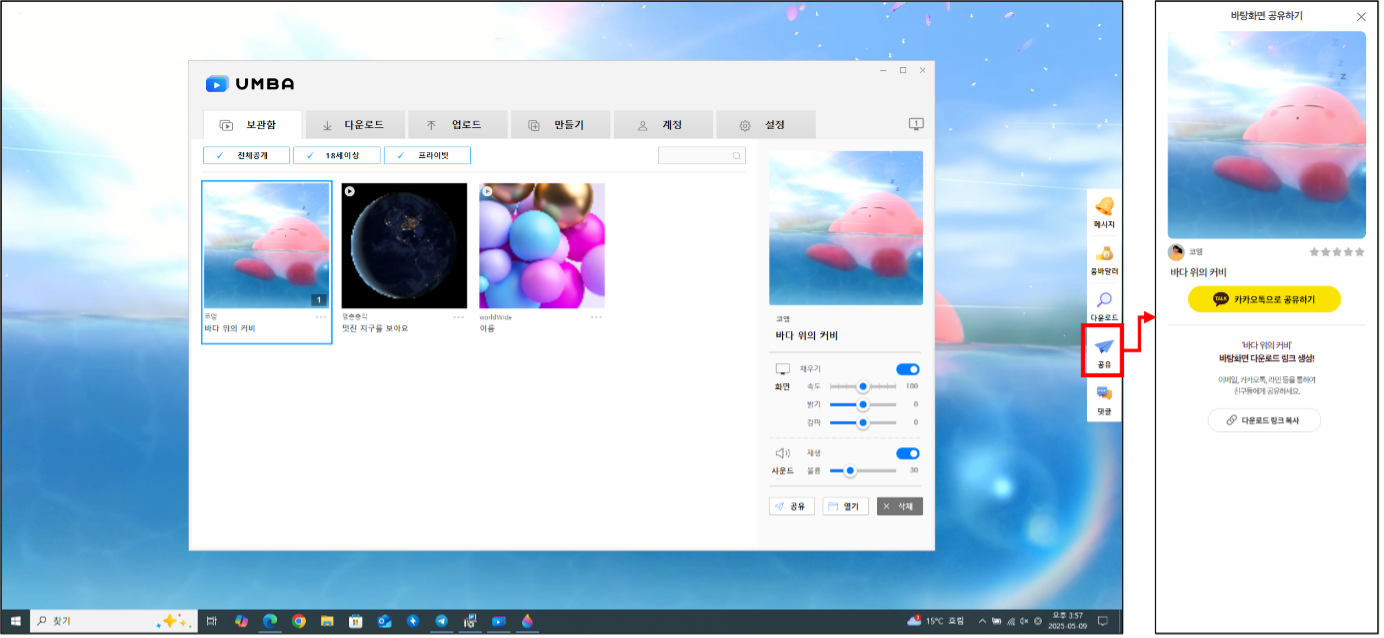
Task: Click the volume icon in system tray
Action: click(1022, 621)
